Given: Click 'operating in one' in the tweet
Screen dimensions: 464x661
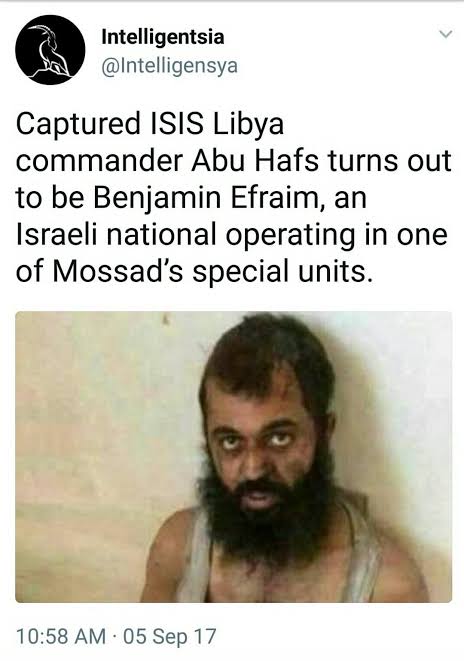Looking at the screenshot, I should coord(336,235).
